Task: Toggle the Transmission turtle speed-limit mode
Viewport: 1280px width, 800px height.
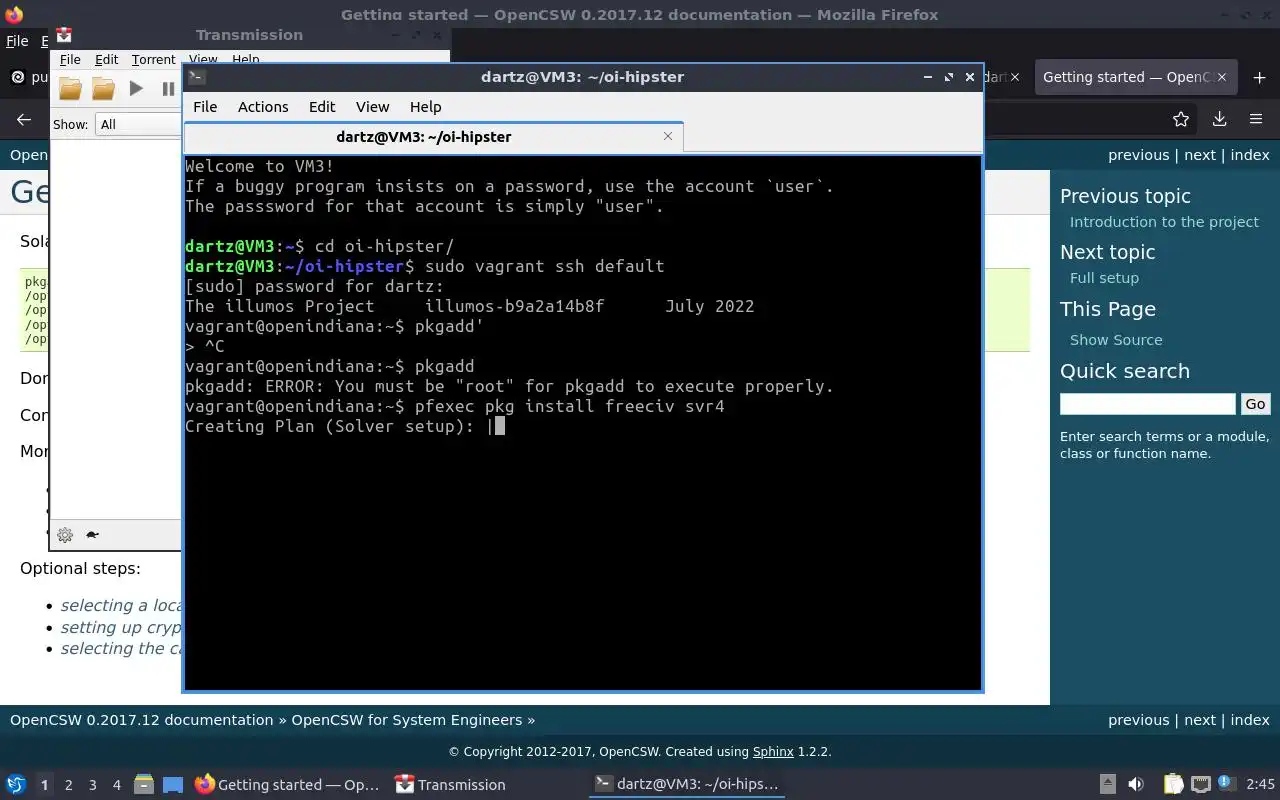Action: (92, 535)
